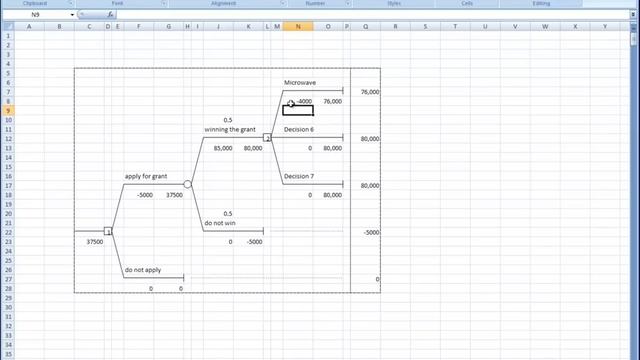640x360 pixels.
Task: Select the Decision 7 label cell
Action: [299, 176]
